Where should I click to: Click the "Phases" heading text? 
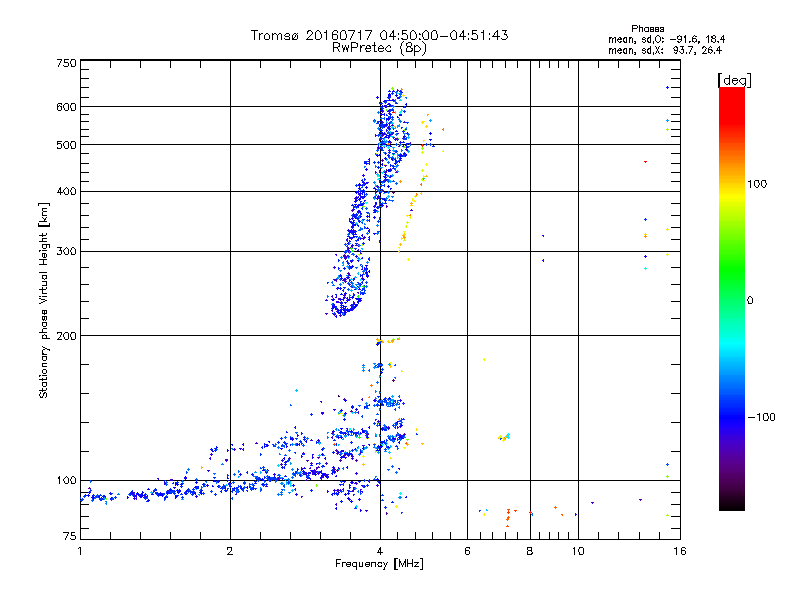pos(647,29)
